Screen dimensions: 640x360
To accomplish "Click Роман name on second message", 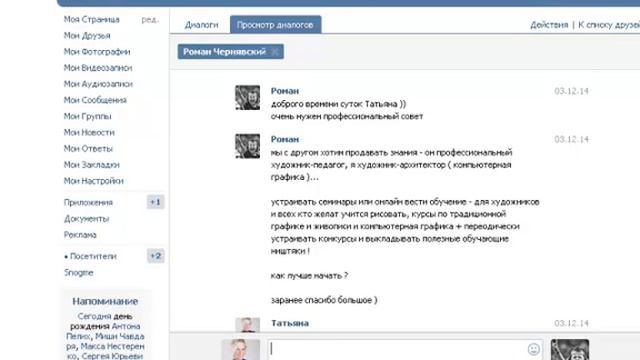I will click(x=285, y=140).
